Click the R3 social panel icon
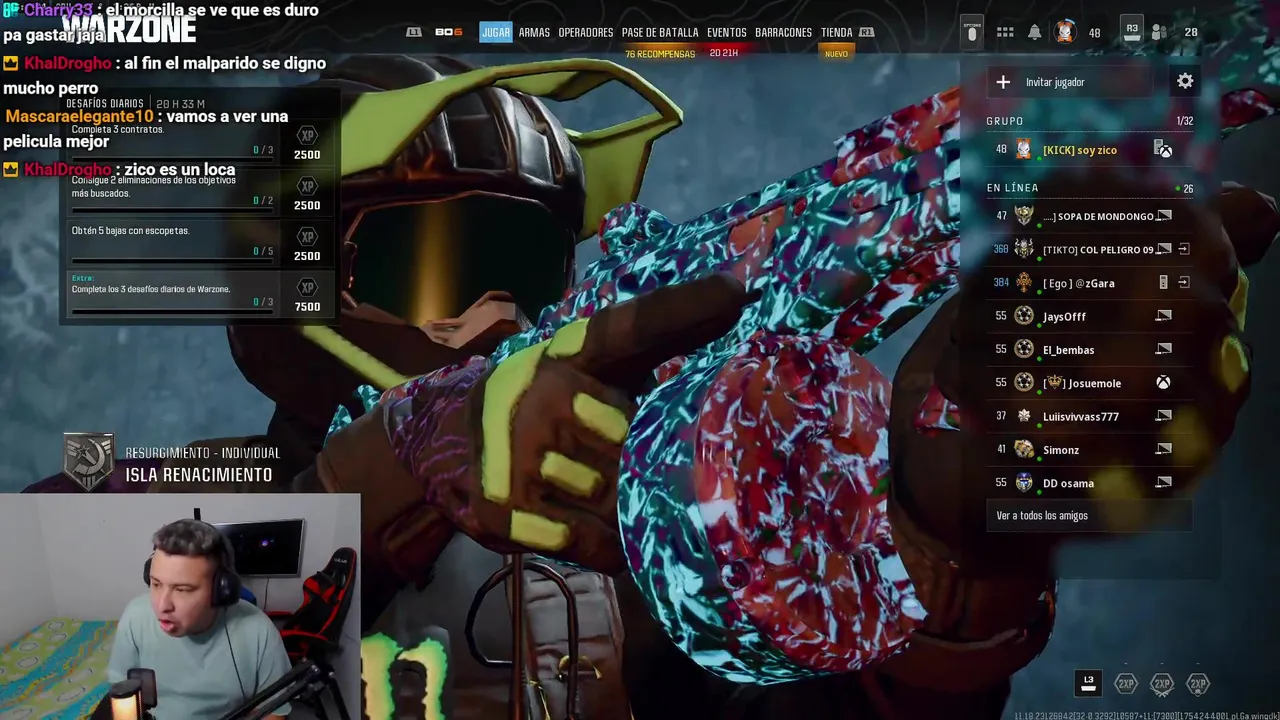Viewport: 1280px width, 720px height. click(x=1132, y=30)
